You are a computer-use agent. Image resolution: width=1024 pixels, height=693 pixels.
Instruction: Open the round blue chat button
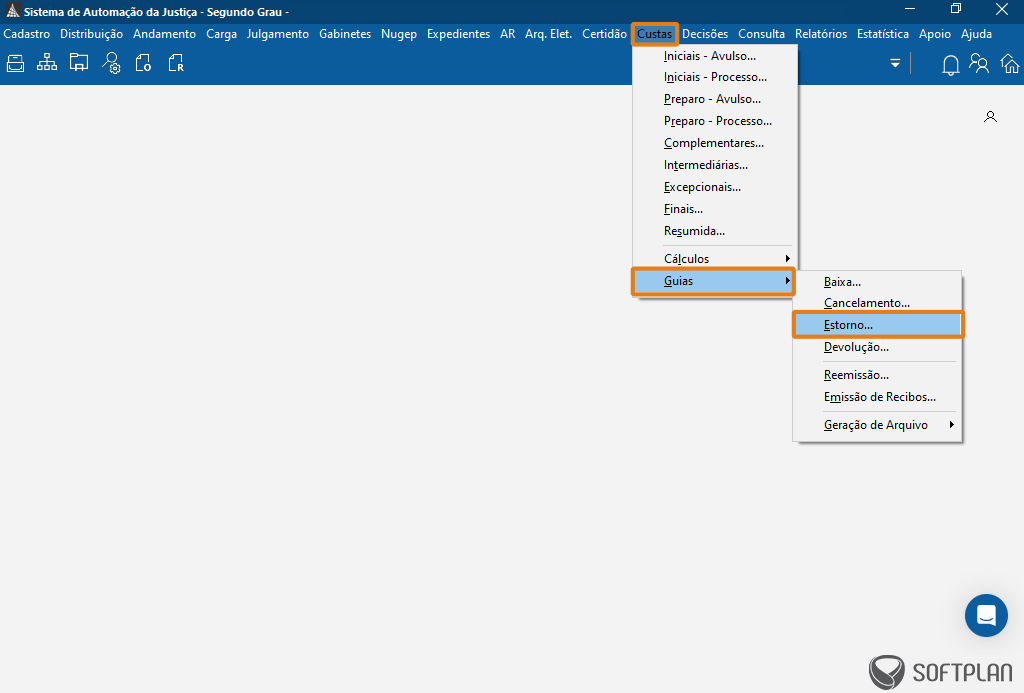986,615
